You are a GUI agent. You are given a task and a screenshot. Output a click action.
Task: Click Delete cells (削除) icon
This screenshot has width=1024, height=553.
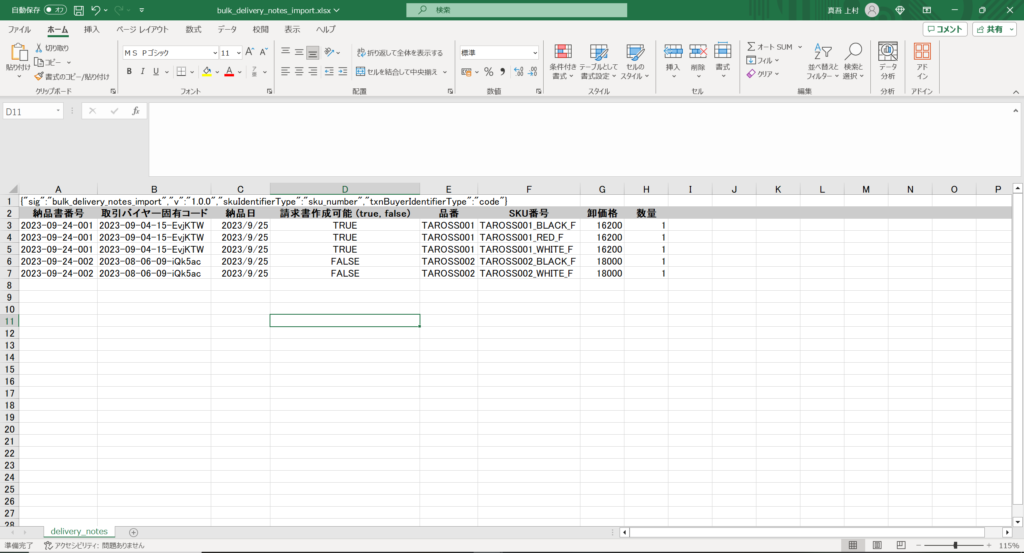click(x=697, y=52)
